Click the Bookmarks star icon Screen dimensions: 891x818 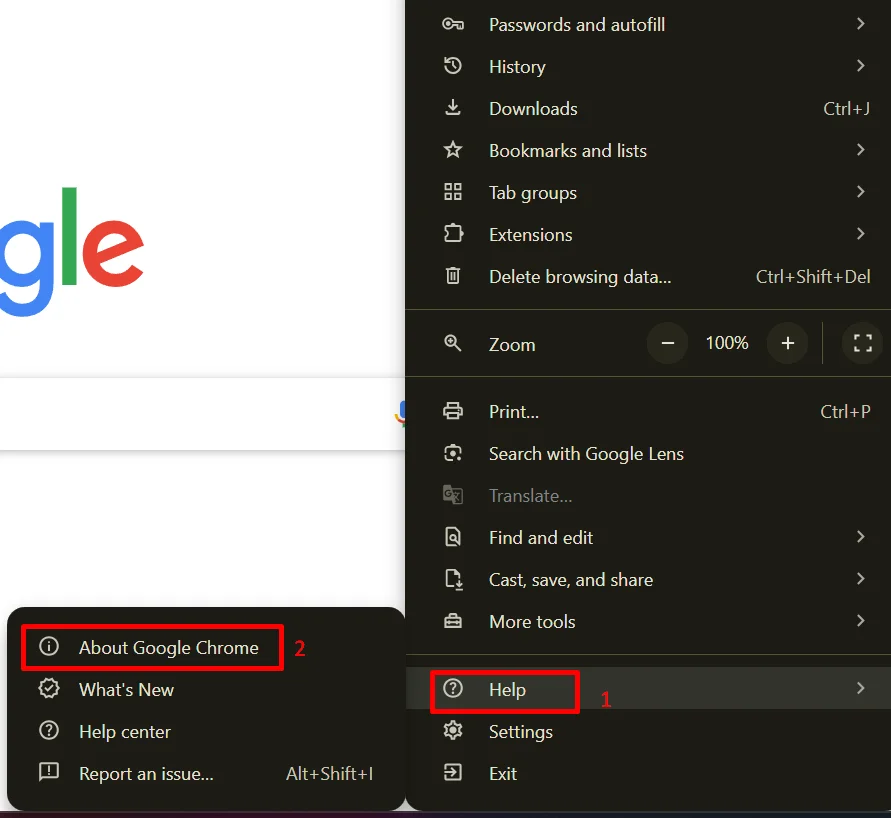(x=453, y=150)
